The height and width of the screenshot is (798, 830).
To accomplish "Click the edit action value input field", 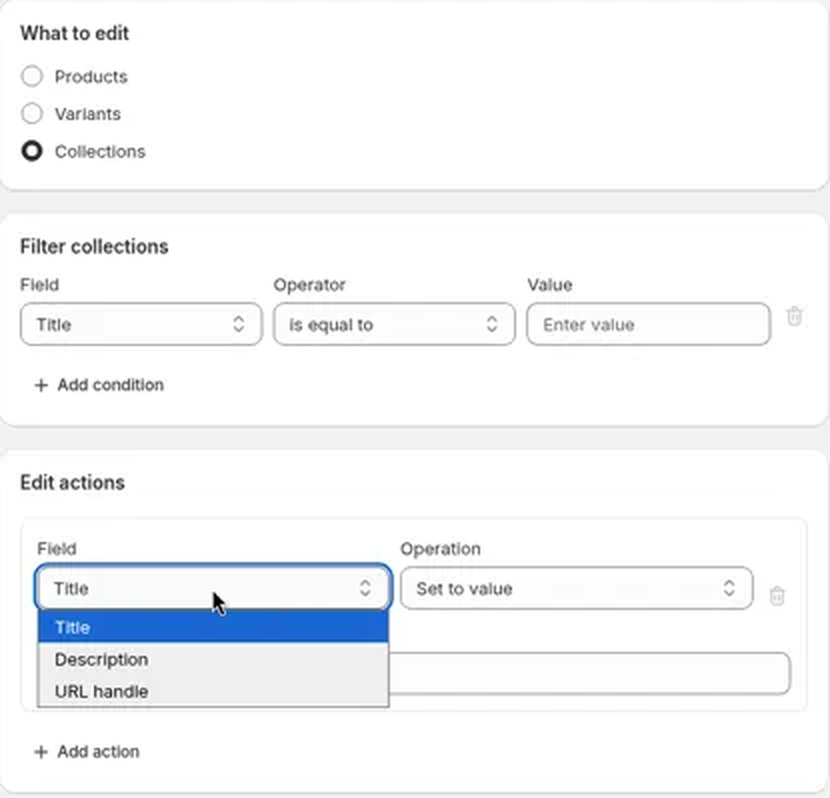I will coord(590,673).
